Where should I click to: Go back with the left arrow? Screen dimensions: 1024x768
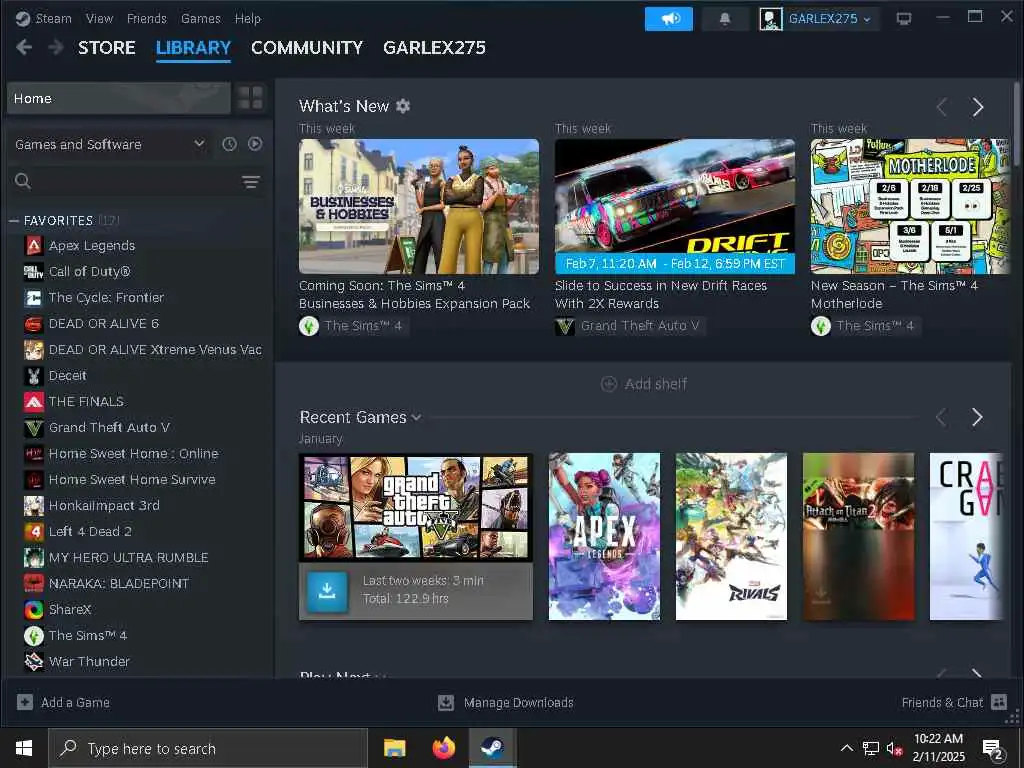[x=24, y=48]
